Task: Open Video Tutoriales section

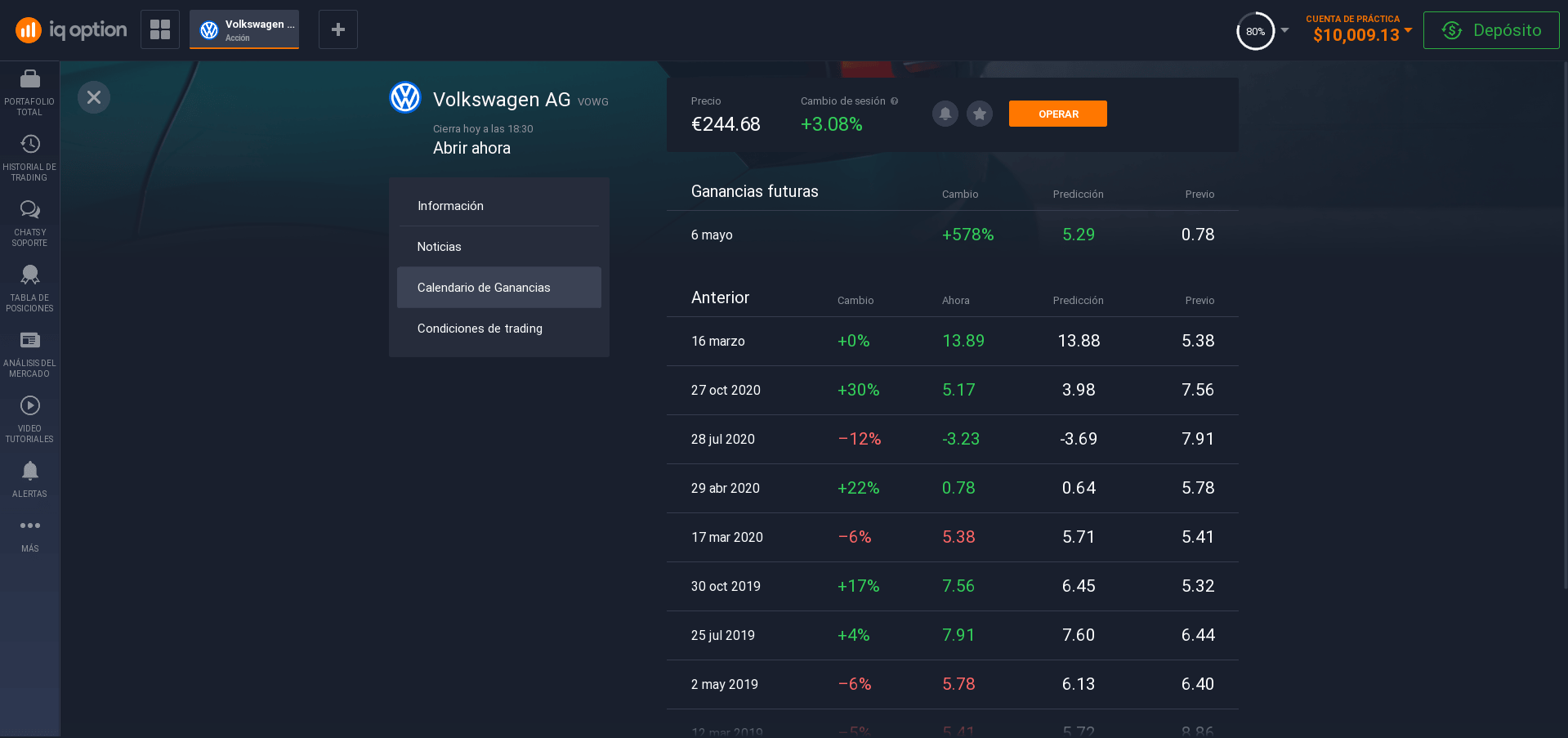Action: (29, 421)
